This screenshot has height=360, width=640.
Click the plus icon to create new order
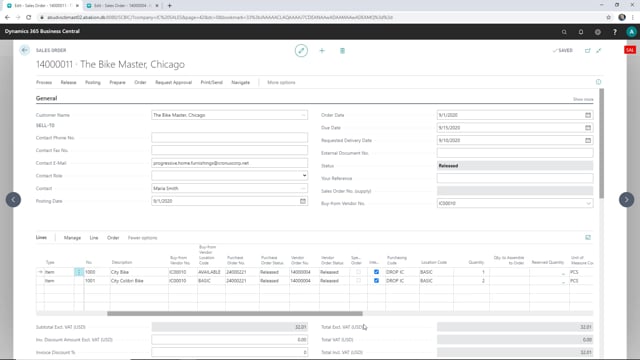(322, 51)
